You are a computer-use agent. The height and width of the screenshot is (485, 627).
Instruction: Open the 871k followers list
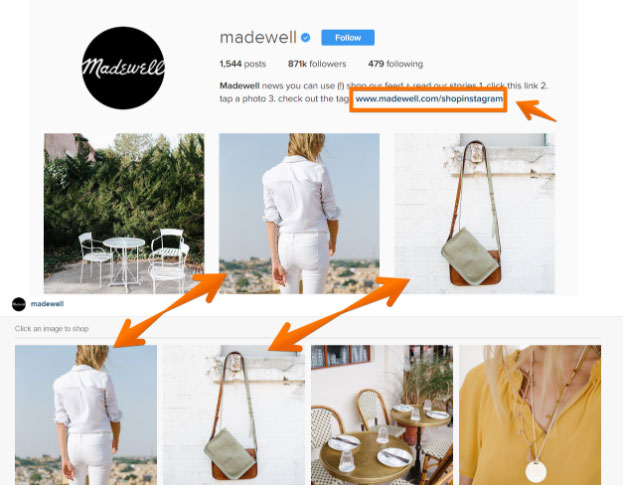[317, 64]
